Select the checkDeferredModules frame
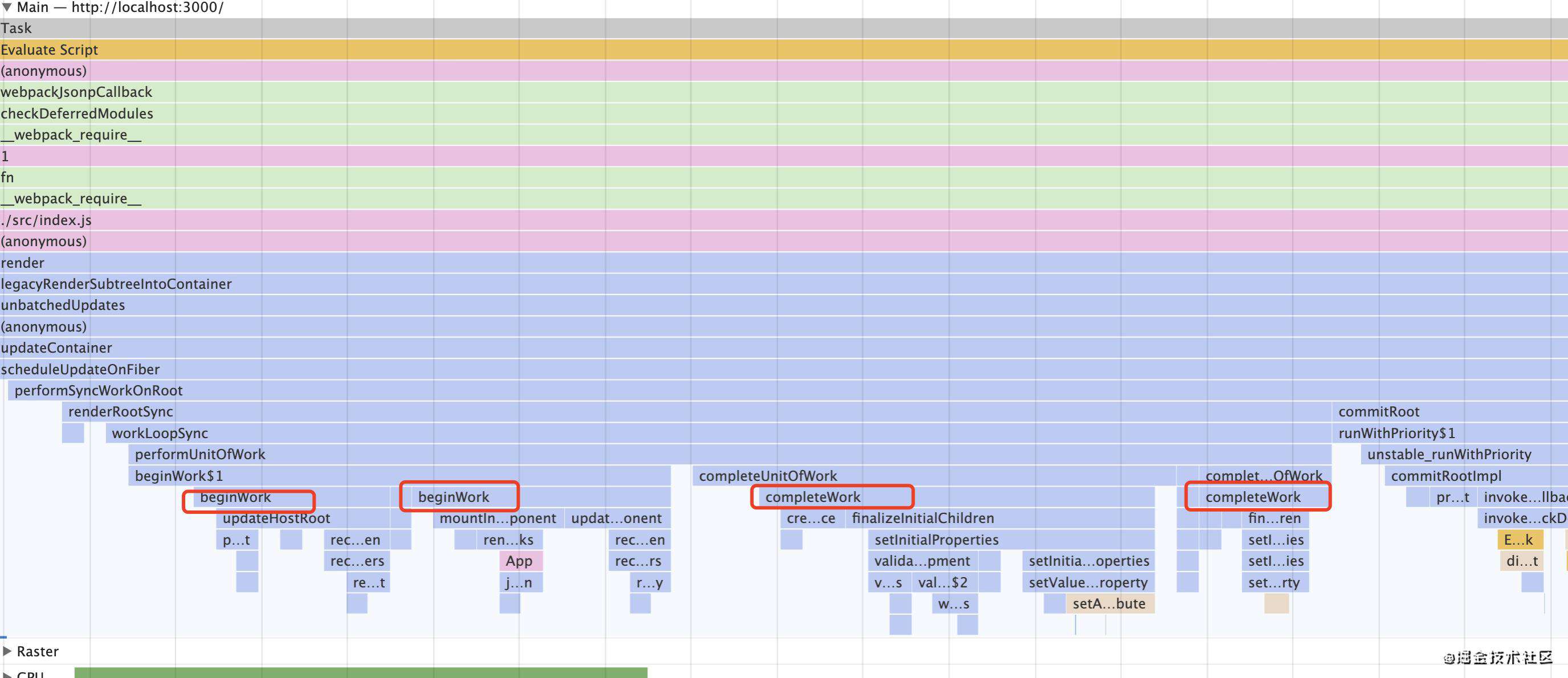The width and height of the screenshot is (1568, 678). (784, 114)
